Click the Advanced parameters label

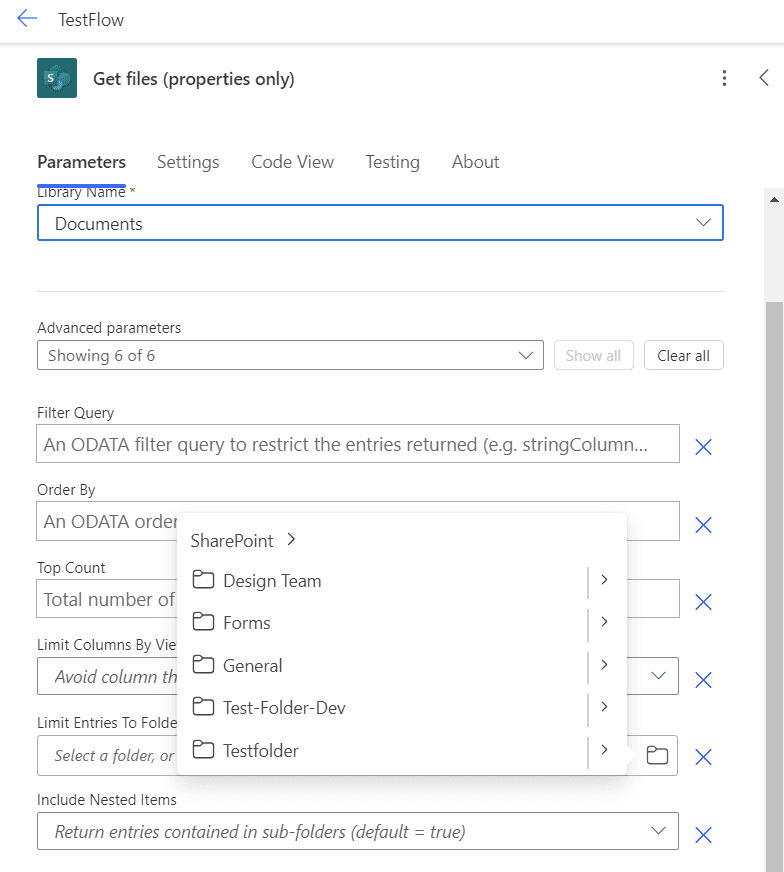(x=109, y=328)
